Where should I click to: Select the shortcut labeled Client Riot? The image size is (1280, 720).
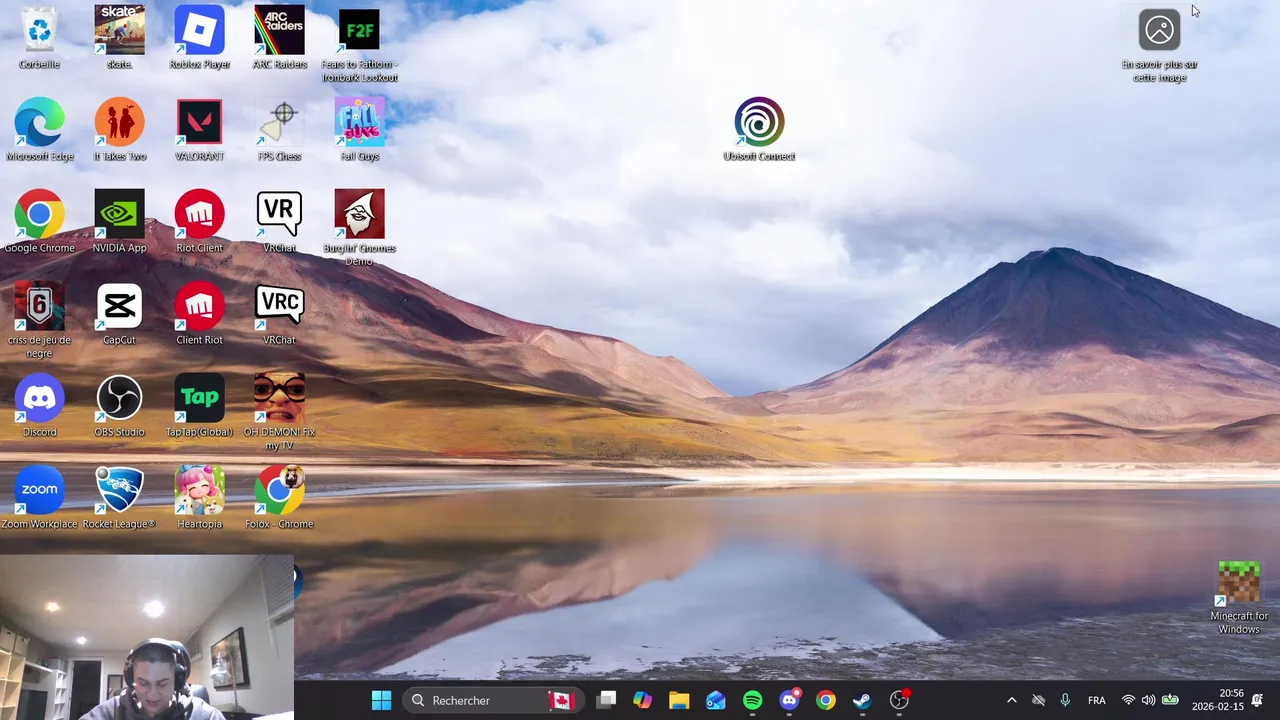click(199, 314)
